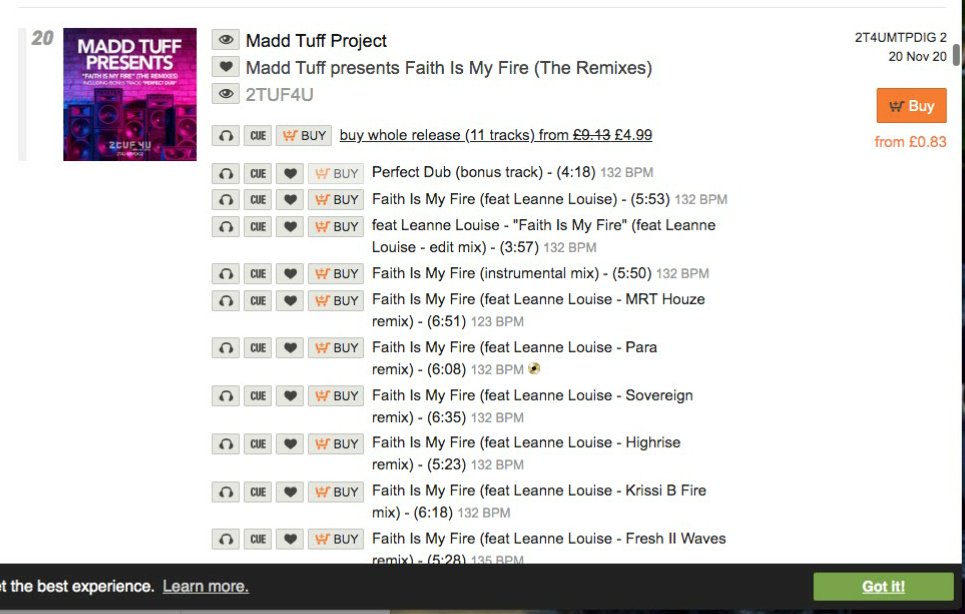
Task: Play the whole release preview headphones icon
Action: click(x=226, y=135)
